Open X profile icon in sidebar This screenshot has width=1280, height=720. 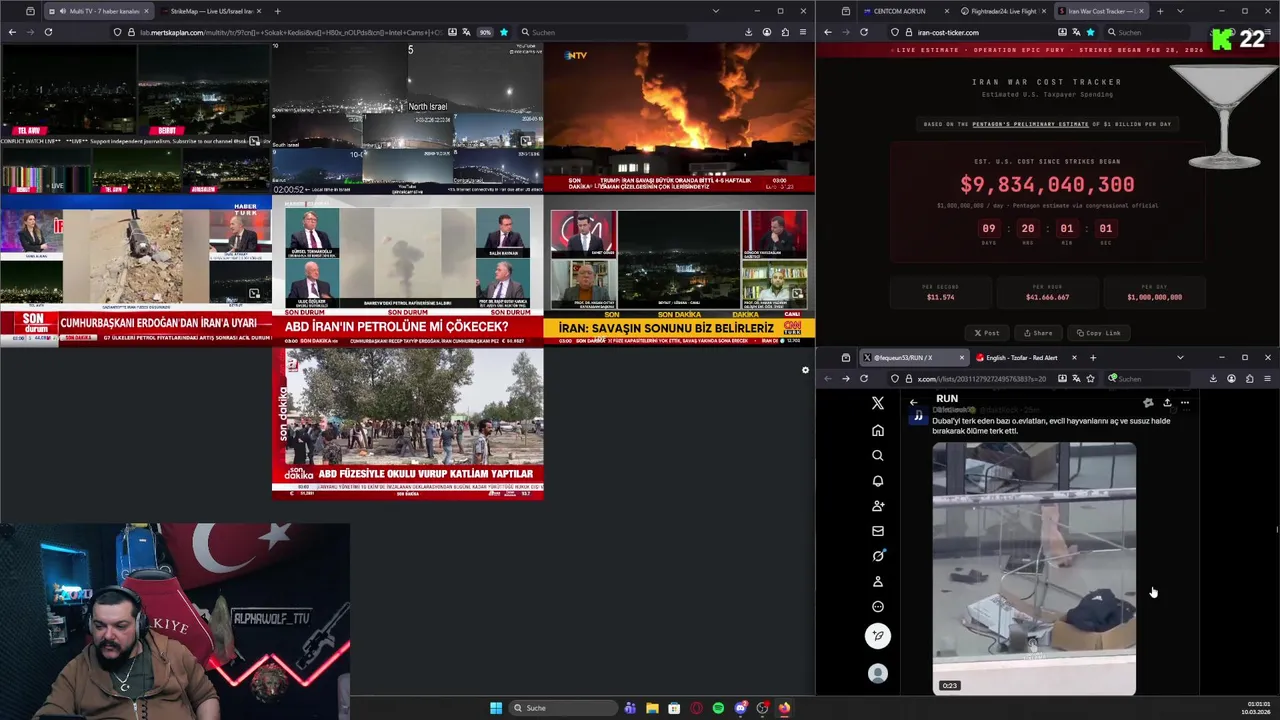pos(878,581)
